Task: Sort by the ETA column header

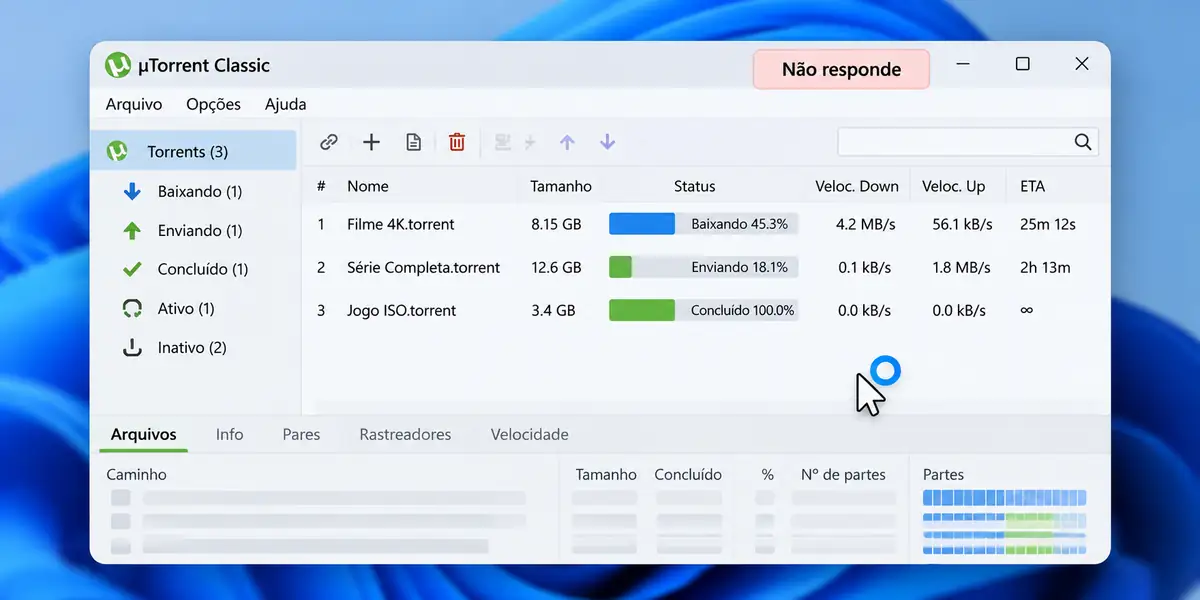Action: click(1033, 186)
